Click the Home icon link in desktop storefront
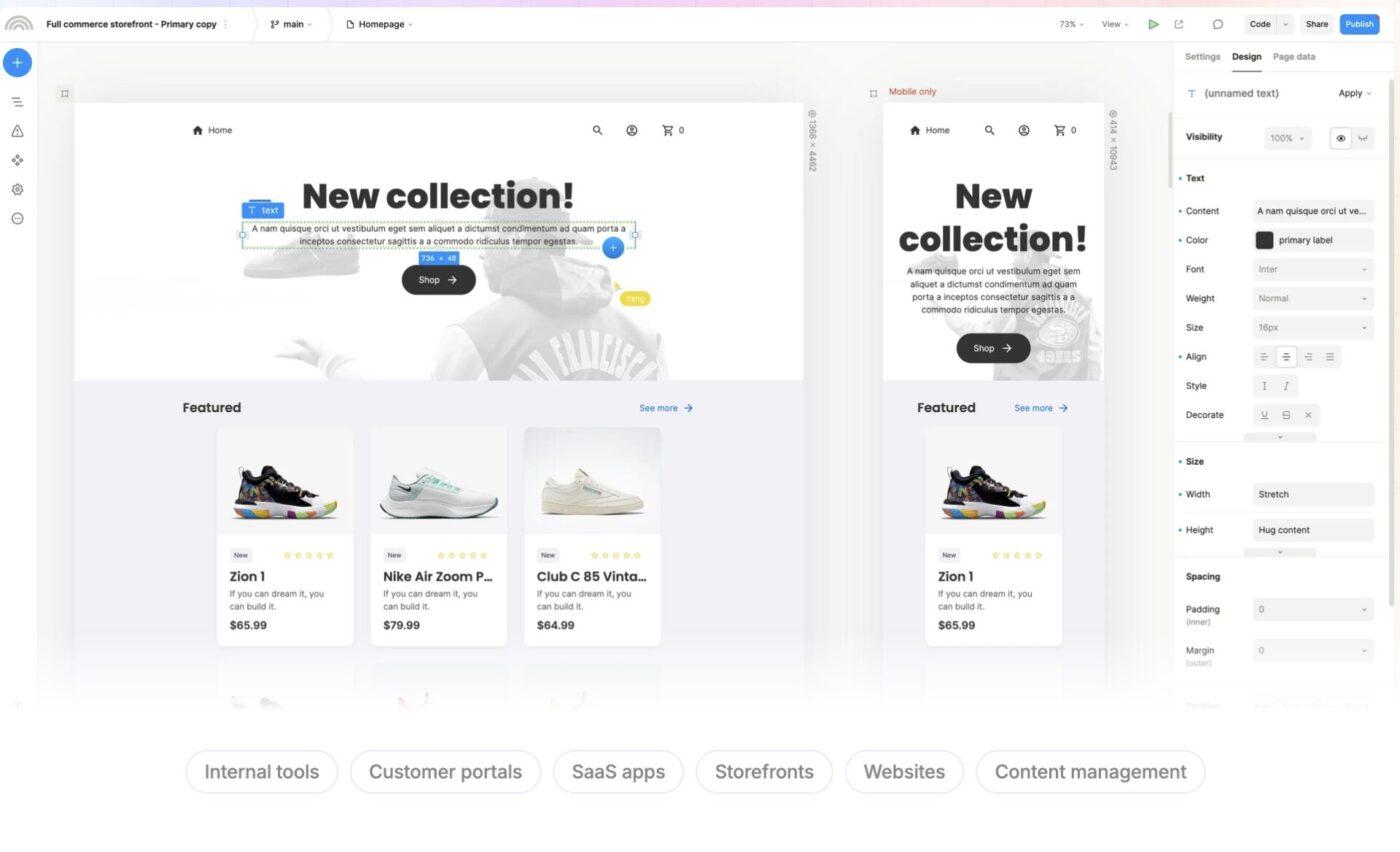 (x=212, y=130)
